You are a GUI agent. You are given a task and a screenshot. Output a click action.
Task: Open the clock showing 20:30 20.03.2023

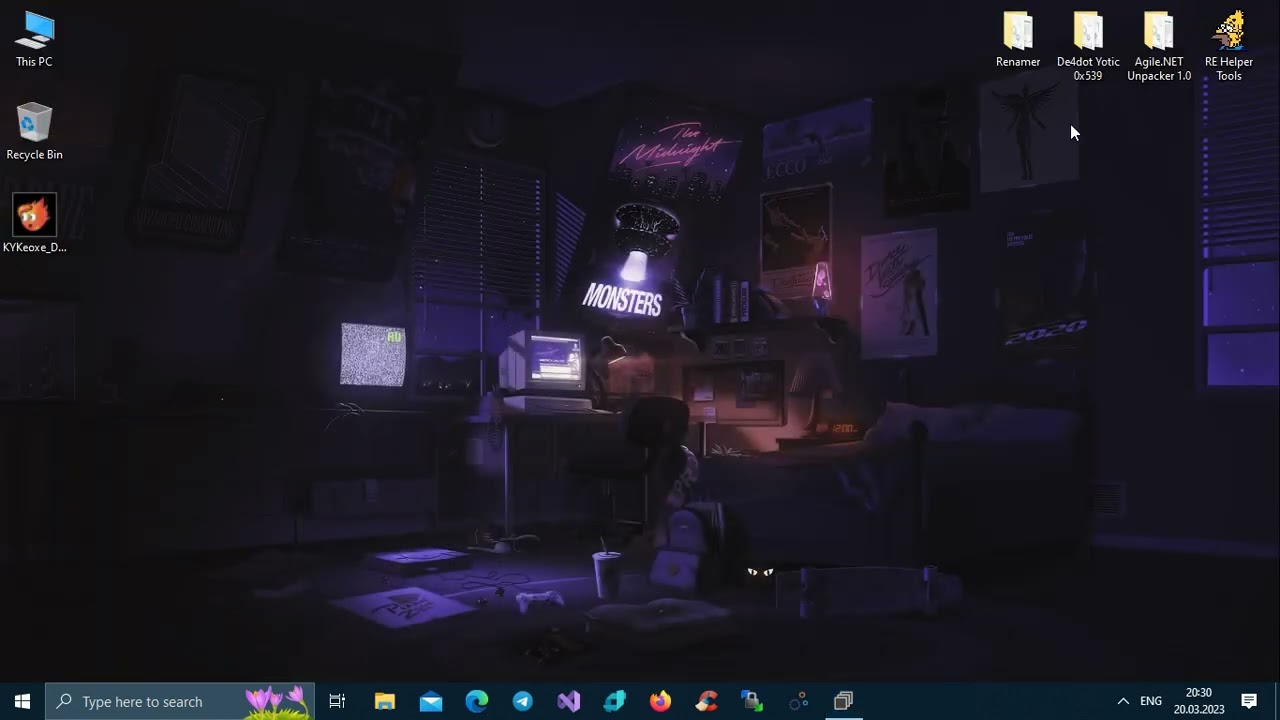1199,701
